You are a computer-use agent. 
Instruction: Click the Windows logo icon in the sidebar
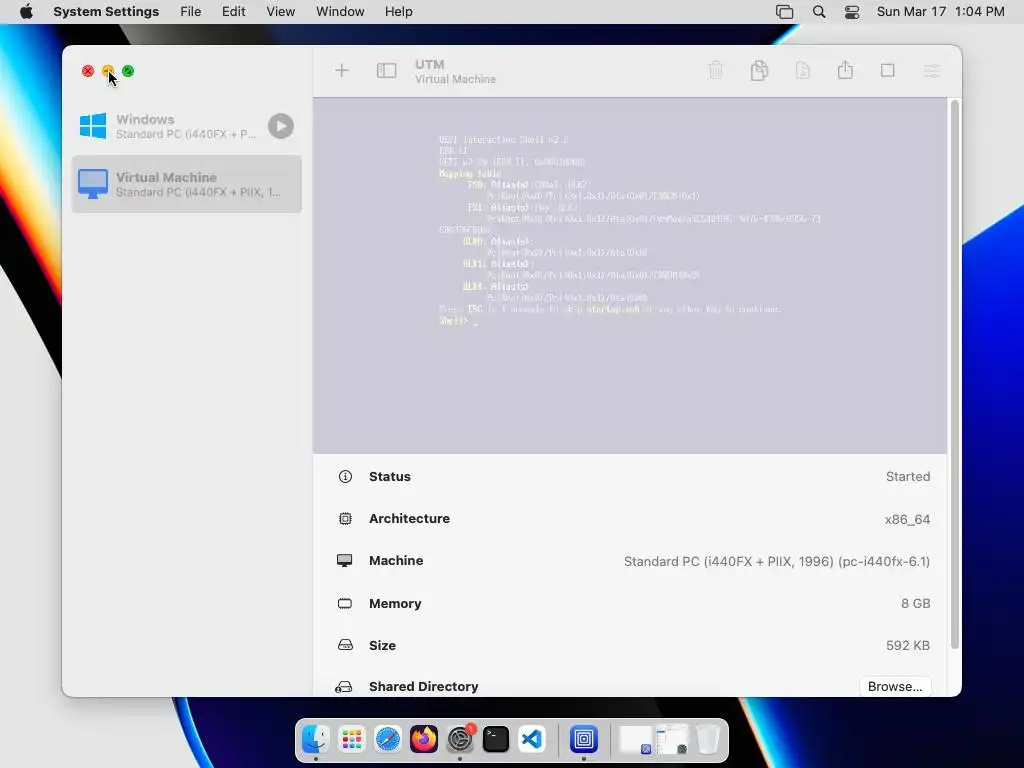pyautogui.click(x=93, y=126)
